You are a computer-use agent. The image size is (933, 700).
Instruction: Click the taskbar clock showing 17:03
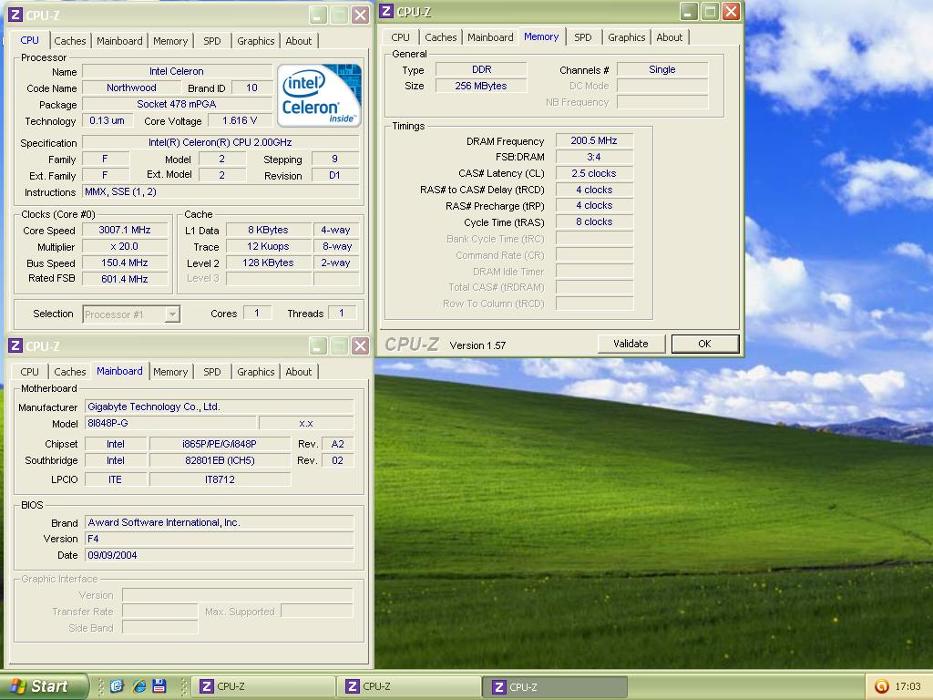click(907, 686)
